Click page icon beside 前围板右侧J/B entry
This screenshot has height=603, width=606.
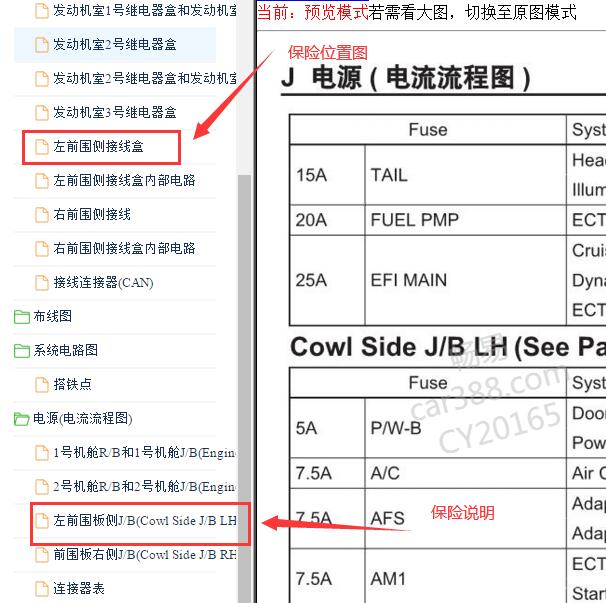42,555
